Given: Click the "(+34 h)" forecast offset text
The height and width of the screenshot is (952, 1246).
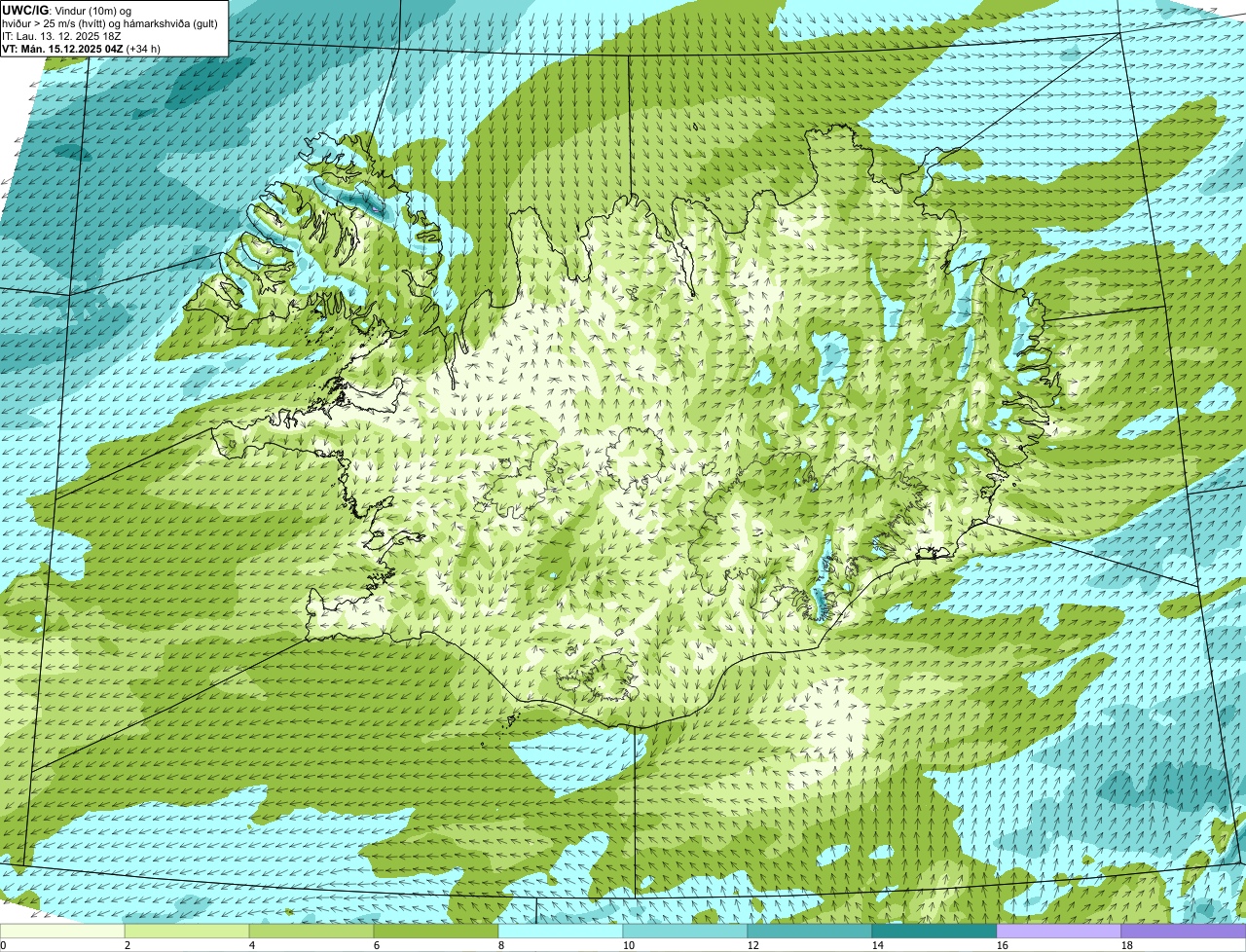Looking at the screenshot, I should tap(143, 48).
